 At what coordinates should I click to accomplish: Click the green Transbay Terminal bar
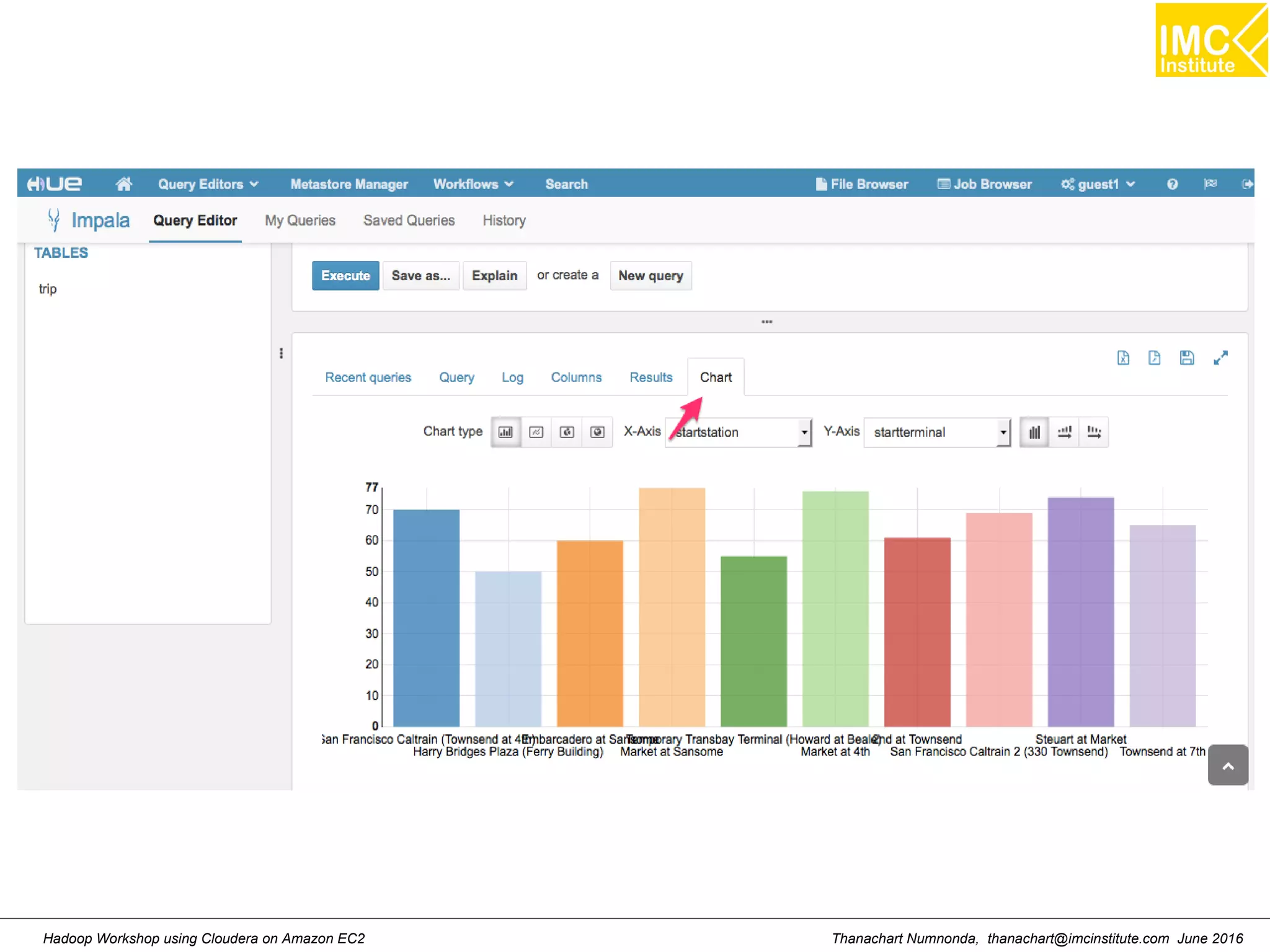coord(753,641)
